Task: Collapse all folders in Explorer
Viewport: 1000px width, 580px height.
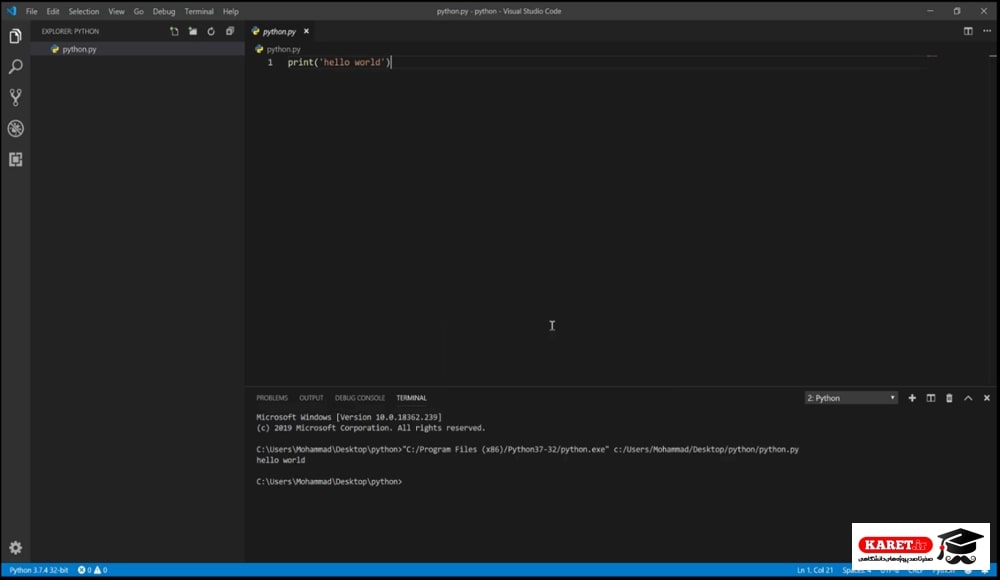Action: pos(230,31)
